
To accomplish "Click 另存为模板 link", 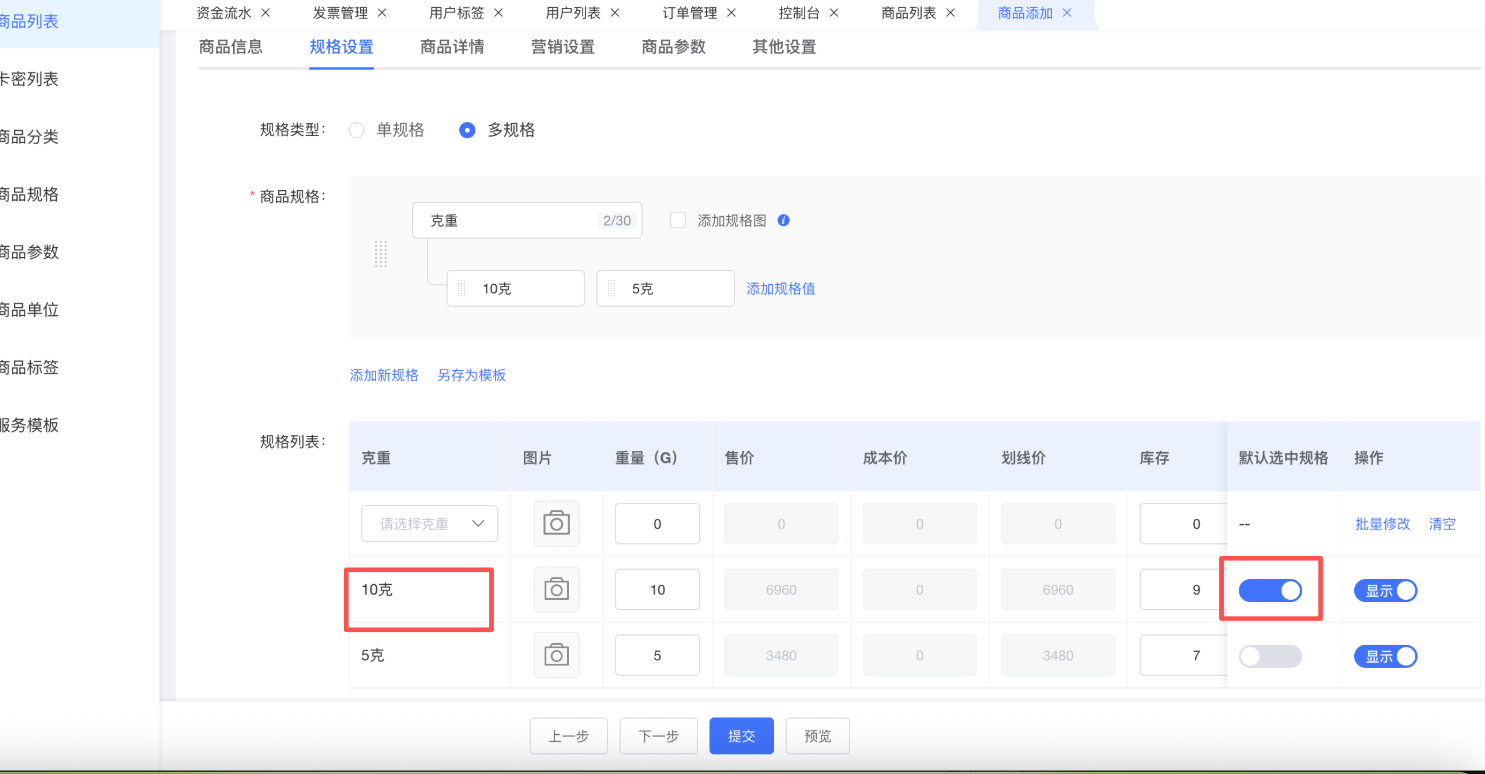I will pyautogui.click(x=472, y=376).
